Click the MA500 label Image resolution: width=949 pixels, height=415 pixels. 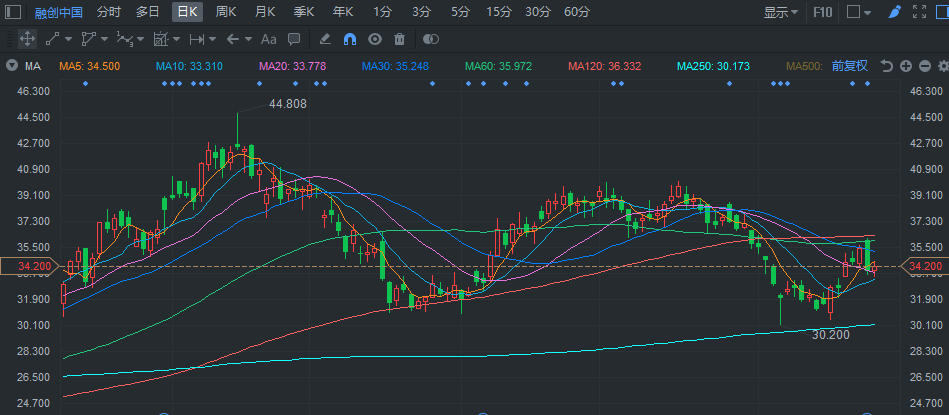(x=804, y=66)
